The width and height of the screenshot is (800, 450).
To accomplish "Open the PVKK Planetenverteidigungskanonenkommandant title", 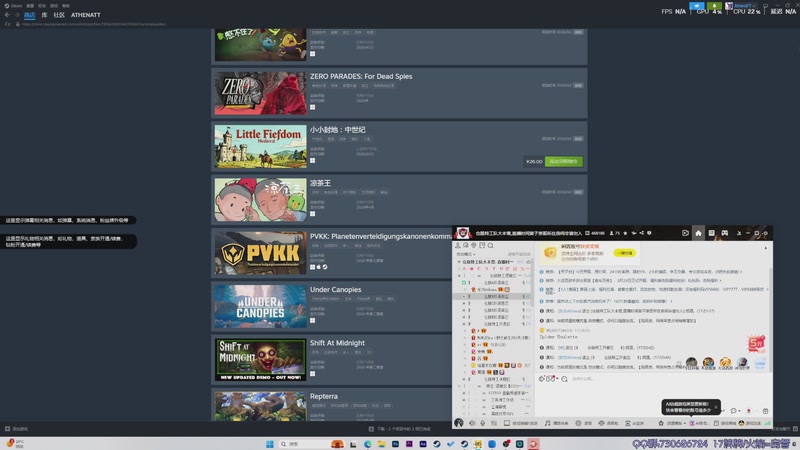I will [380, 236].
